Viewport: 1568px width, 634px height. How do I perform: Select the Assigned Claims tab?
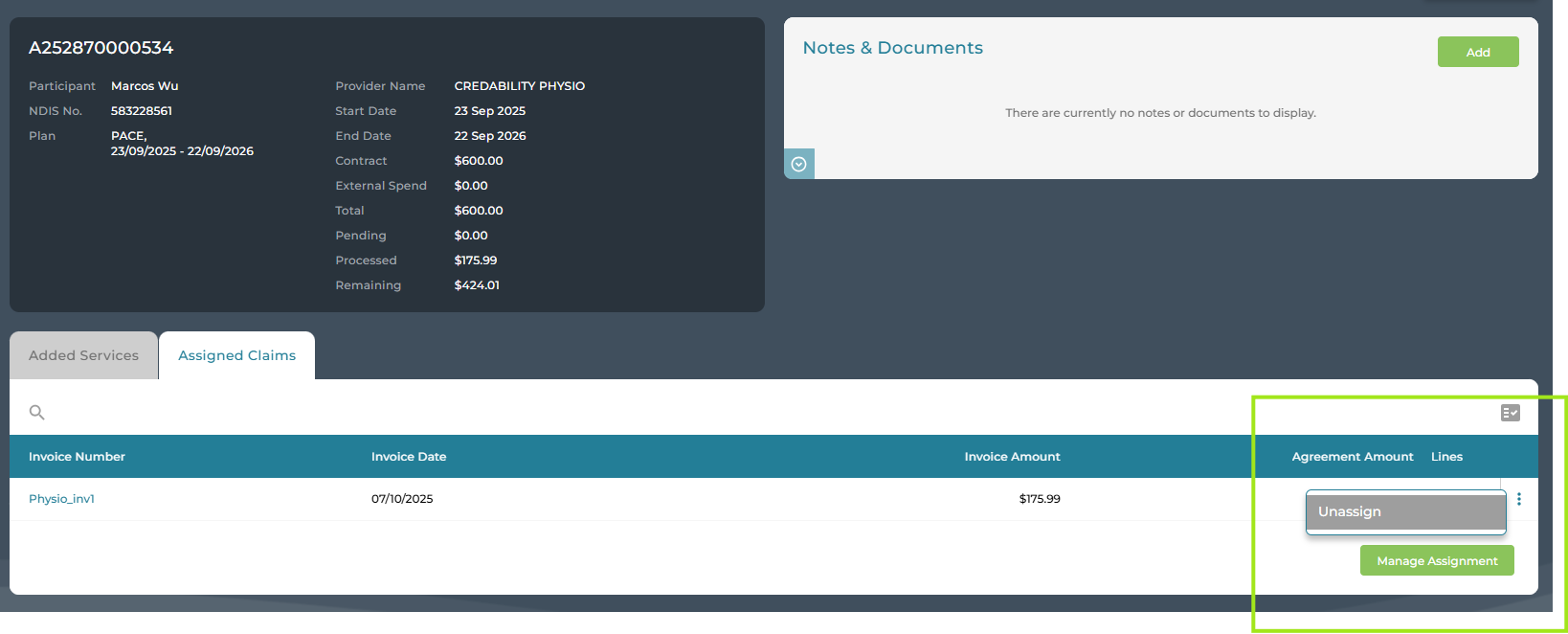tap(236, 355)
